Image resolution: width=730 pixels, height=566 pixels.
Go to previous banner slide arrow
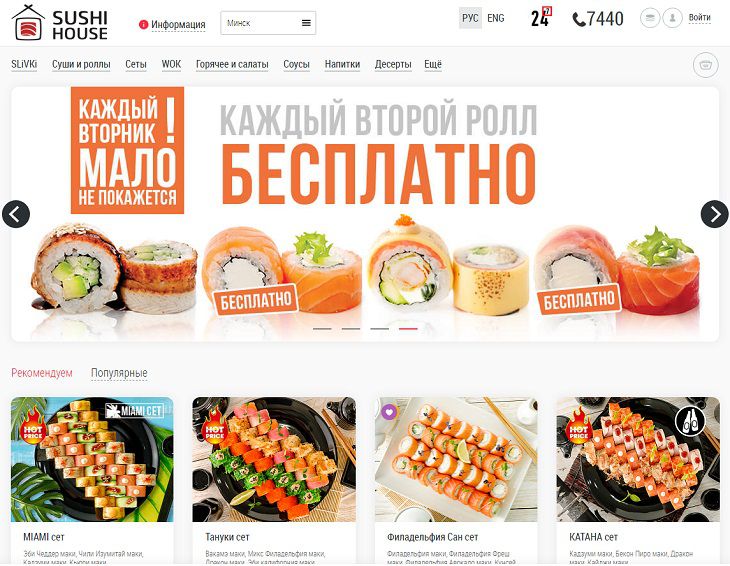[x=16, y=214]
